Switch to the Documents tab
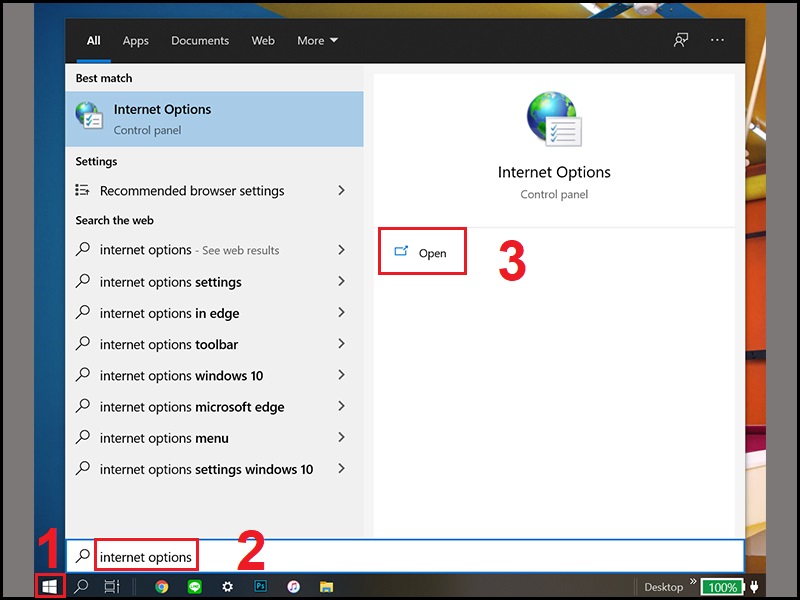The width and height of the screenshot is (800, 600). (x=200, y=40)
